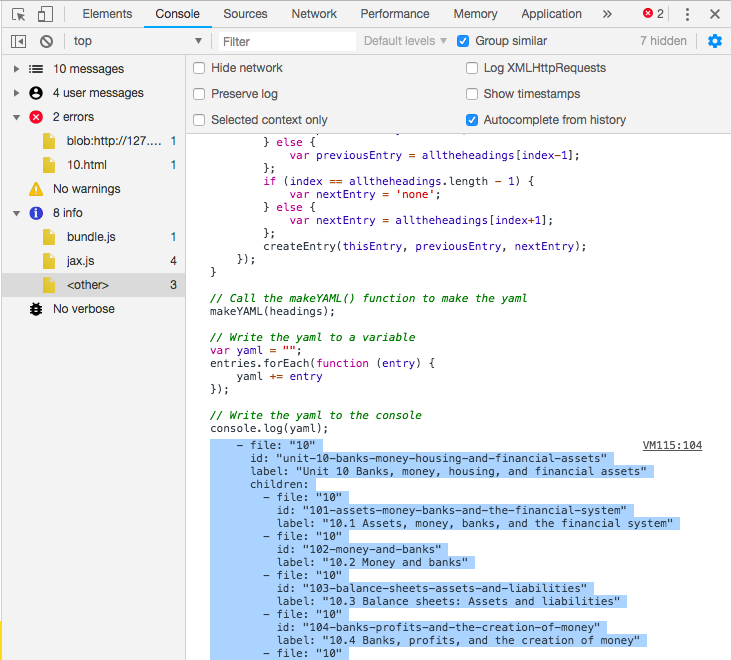Click the red errors icon in sidebar
The width and height of the screenshot is (731, 660).
click(36, 117)
